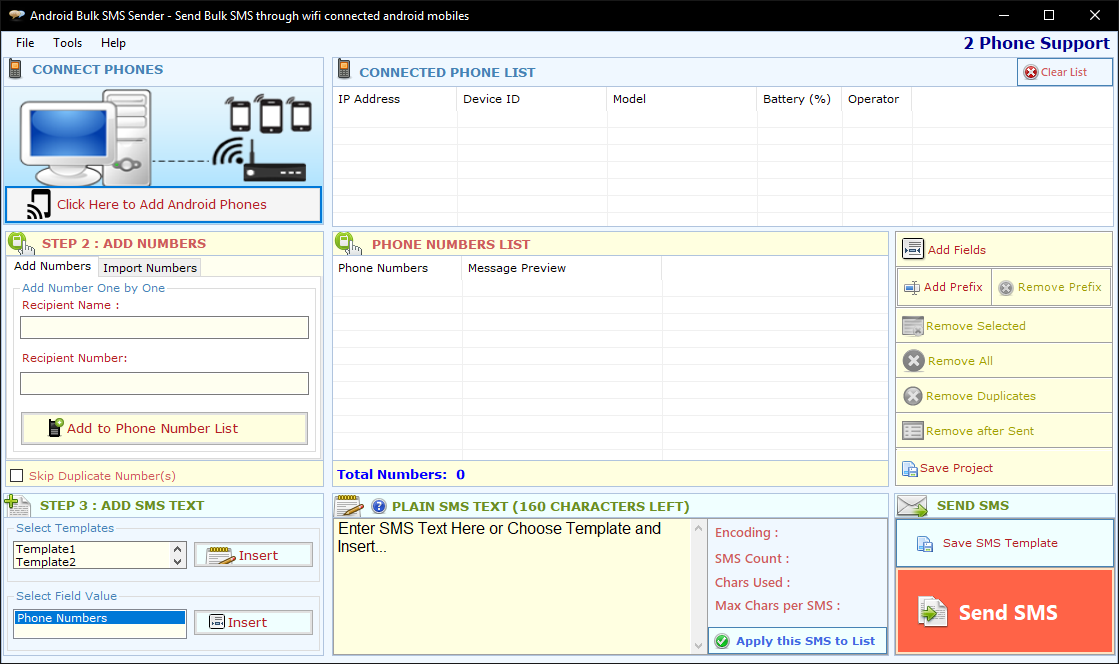Screen dimensions: 1119x664
Task: Open the Tools menu
Action: click(x=68, y=43)
